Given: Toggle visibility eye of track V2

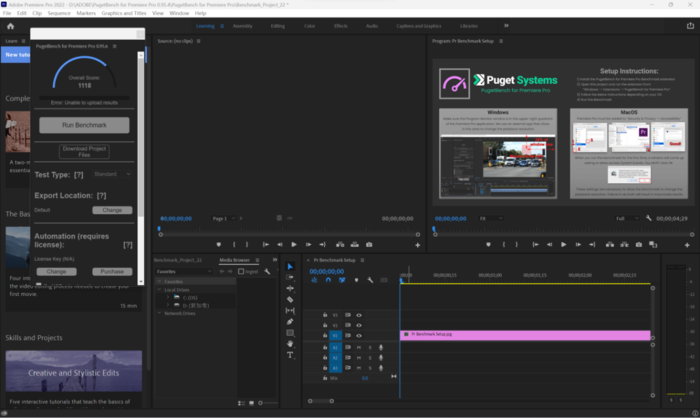Looking at the screenshot, I should [359, 326].
